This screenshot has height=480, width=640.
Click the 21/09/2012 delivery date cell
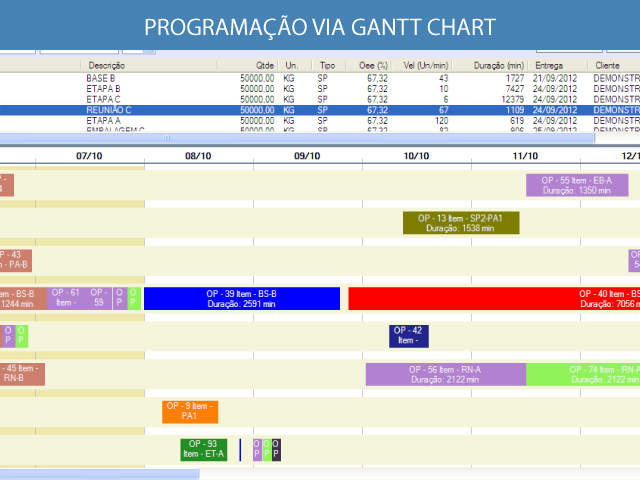tap(555, 78)
